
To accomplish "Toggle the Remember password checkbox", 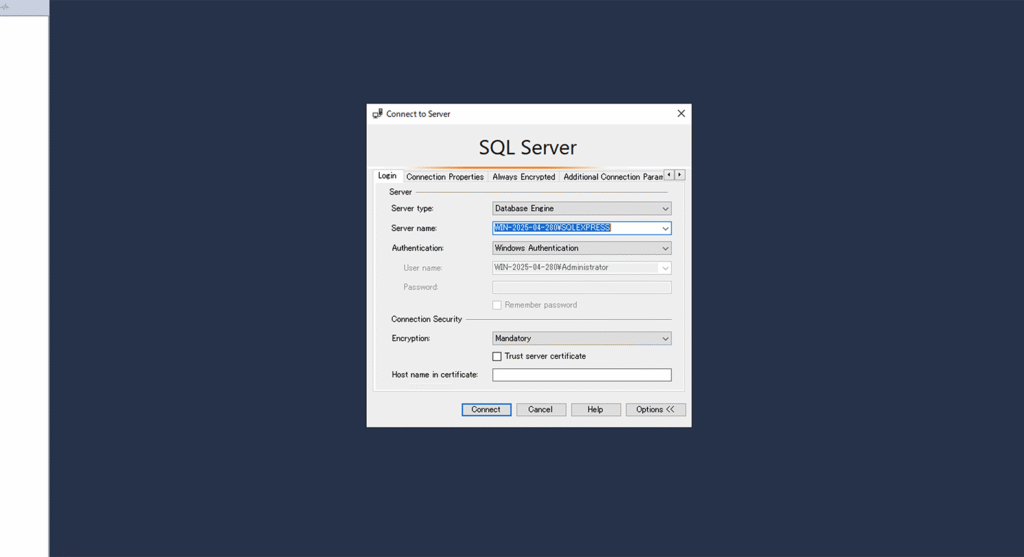I will click(x=497, y=305).
